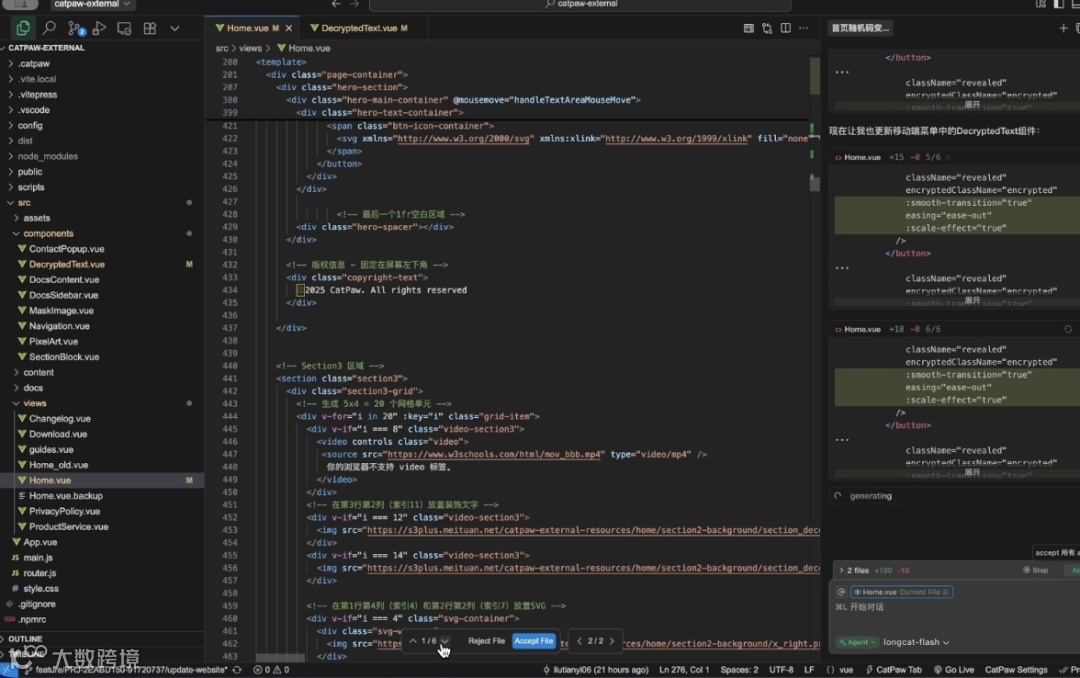Open style.css in the explorer

click(41, 588)
